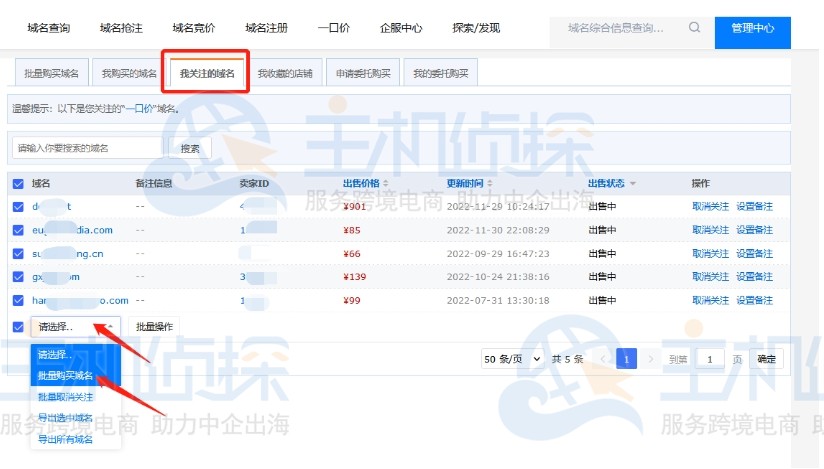The image size is (824, 469).
Task: Open the 我的委托购买 tab
Action: 440,73
